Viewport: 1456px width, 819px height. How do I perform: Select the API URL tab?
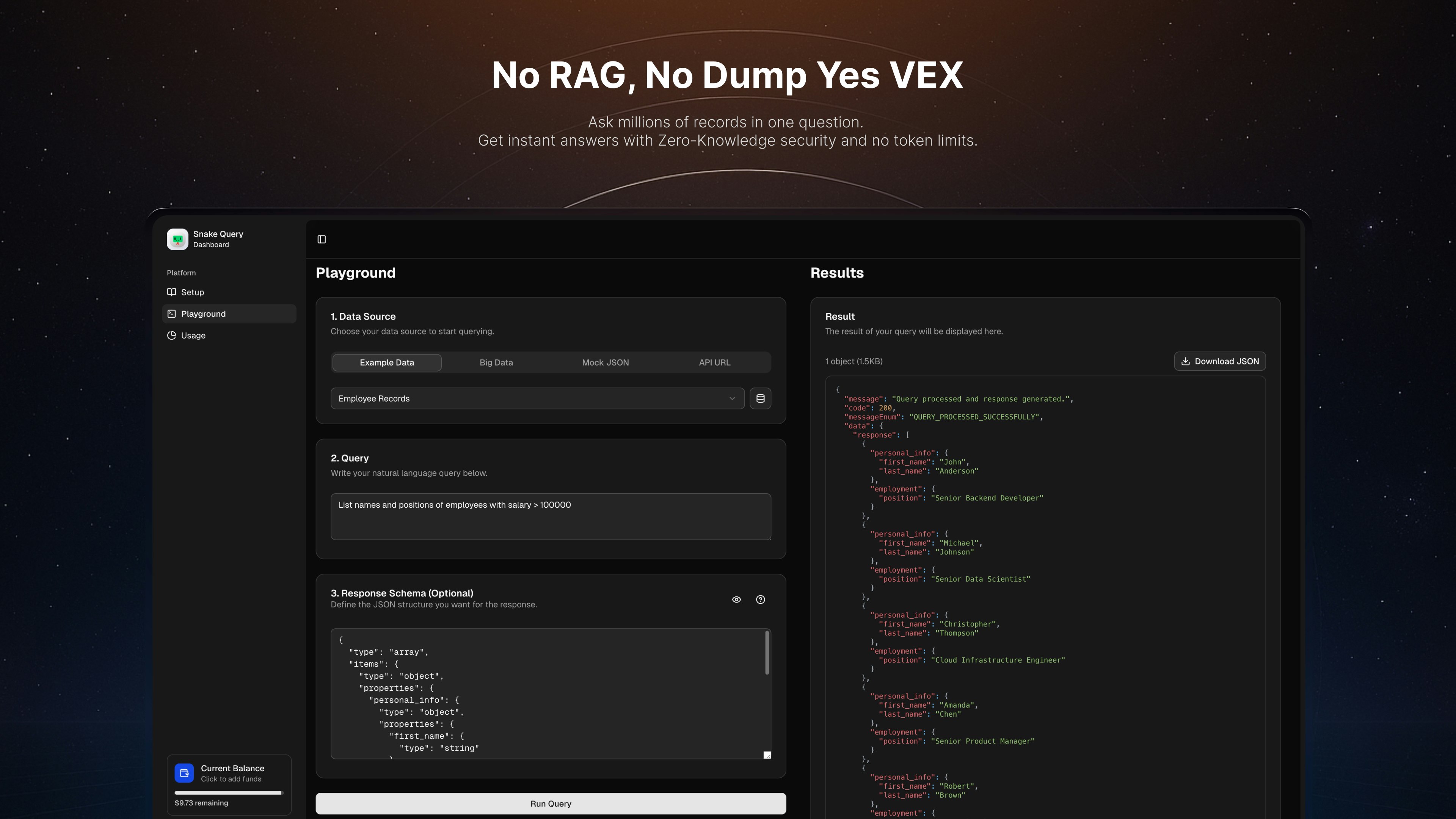pyautogui.click(x=714, y=362)
